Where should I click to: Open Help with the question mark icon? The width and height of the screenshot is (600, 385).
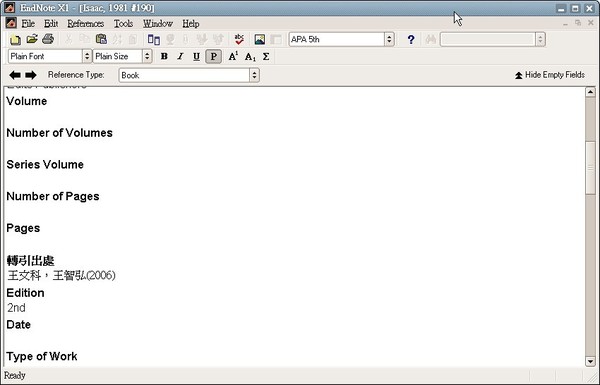411,39
